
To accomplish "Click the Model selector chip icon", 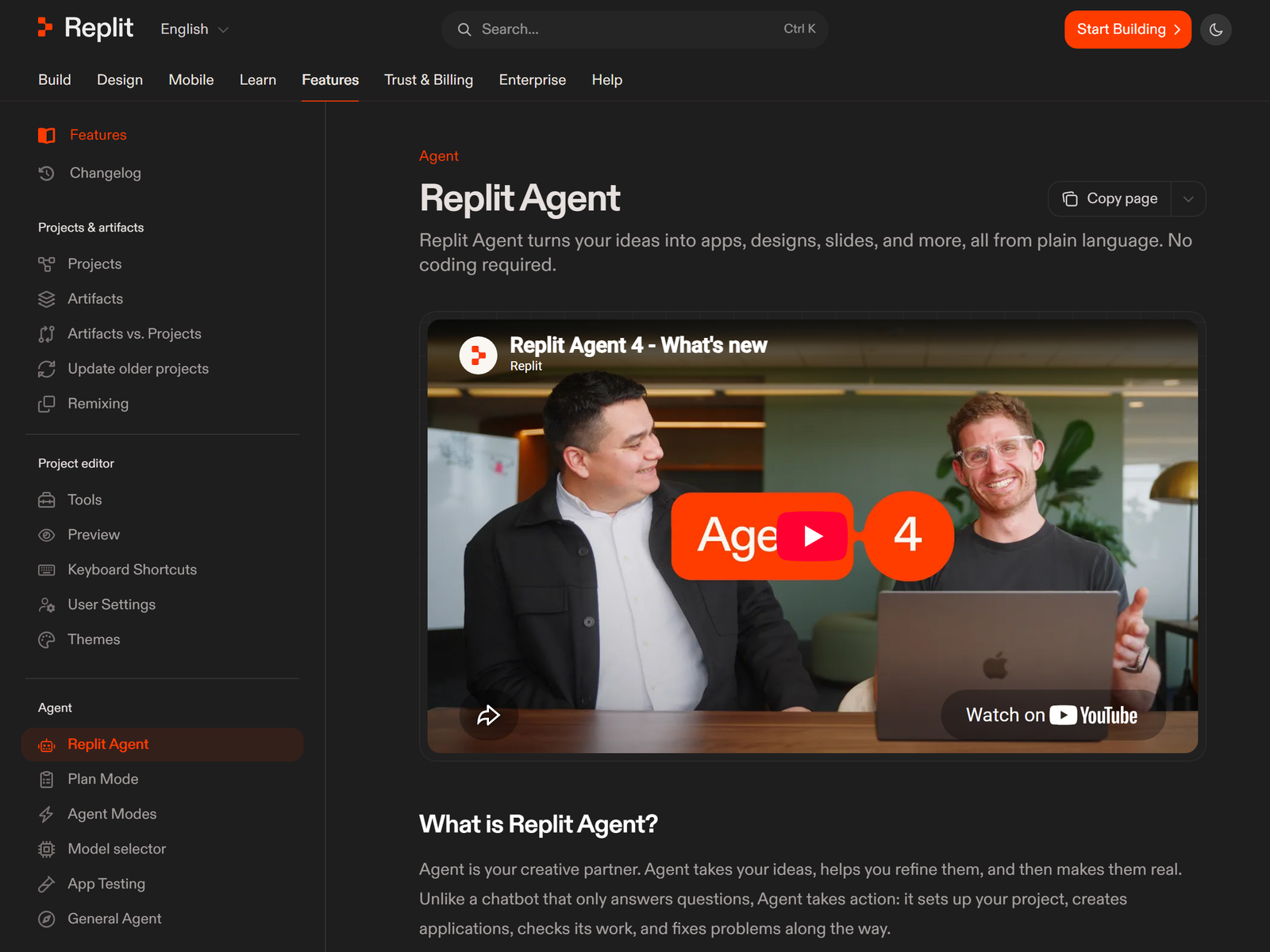I will tap(47, 850).
